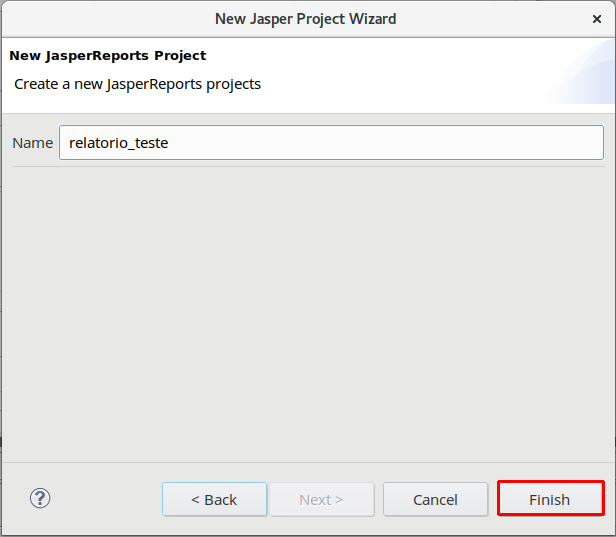616x537 pixels.
Task: Open help with the question mark icon
Action: pyautogui.click(x=40, y=498)
